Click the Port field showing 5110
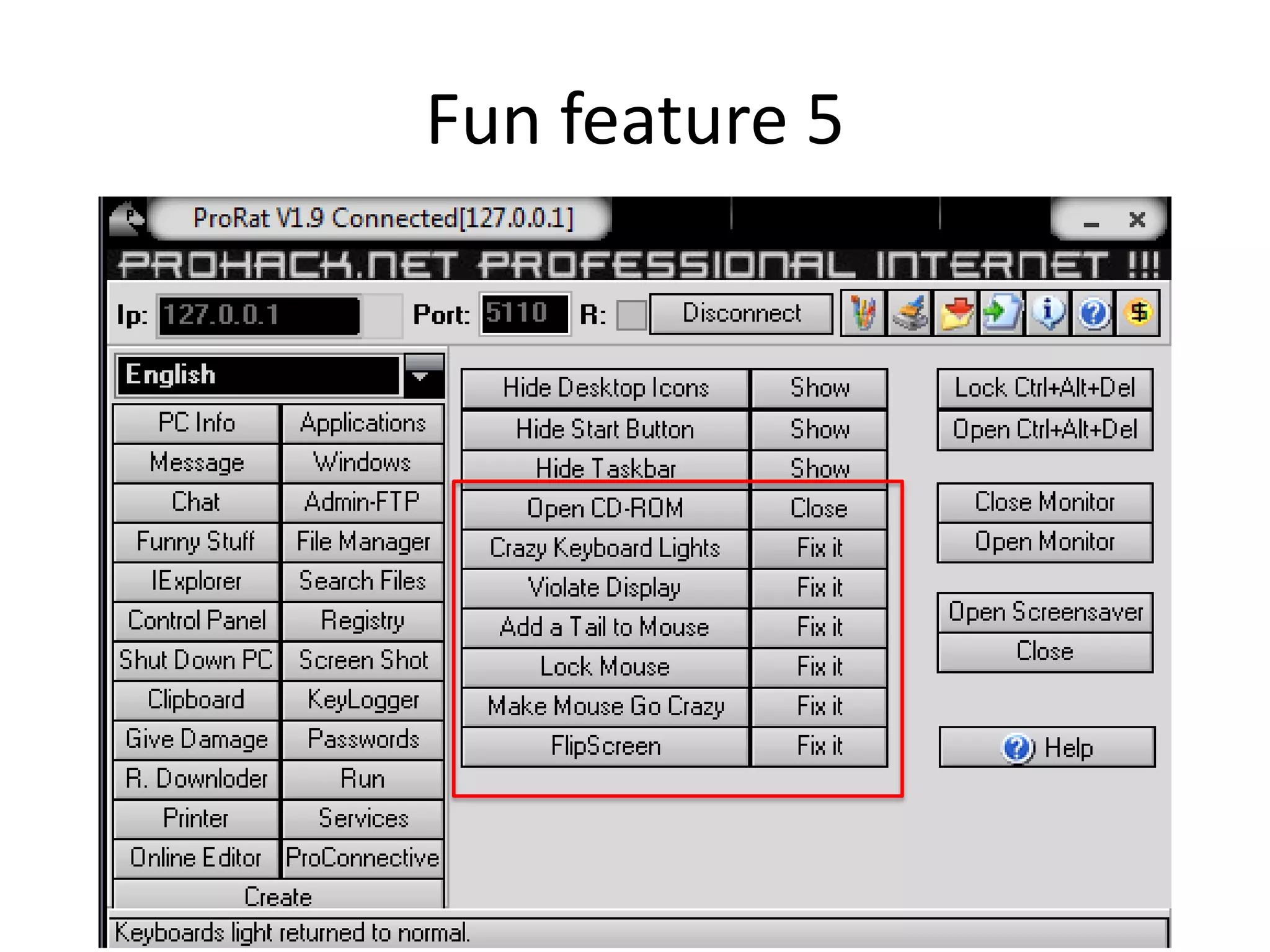The height and width of the screenshot is (952, 1270). tap(525, 314)
